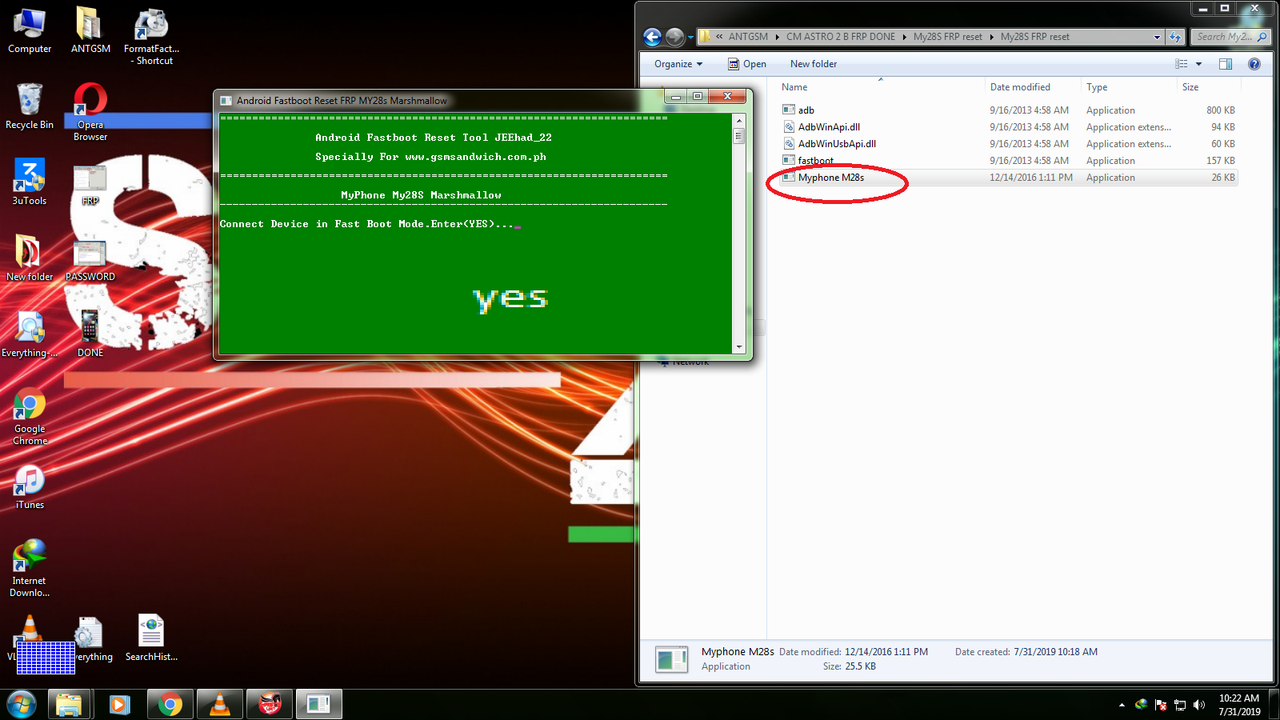
Task: Open Windows Media Player from taskbar
Action: pos(118,704)
